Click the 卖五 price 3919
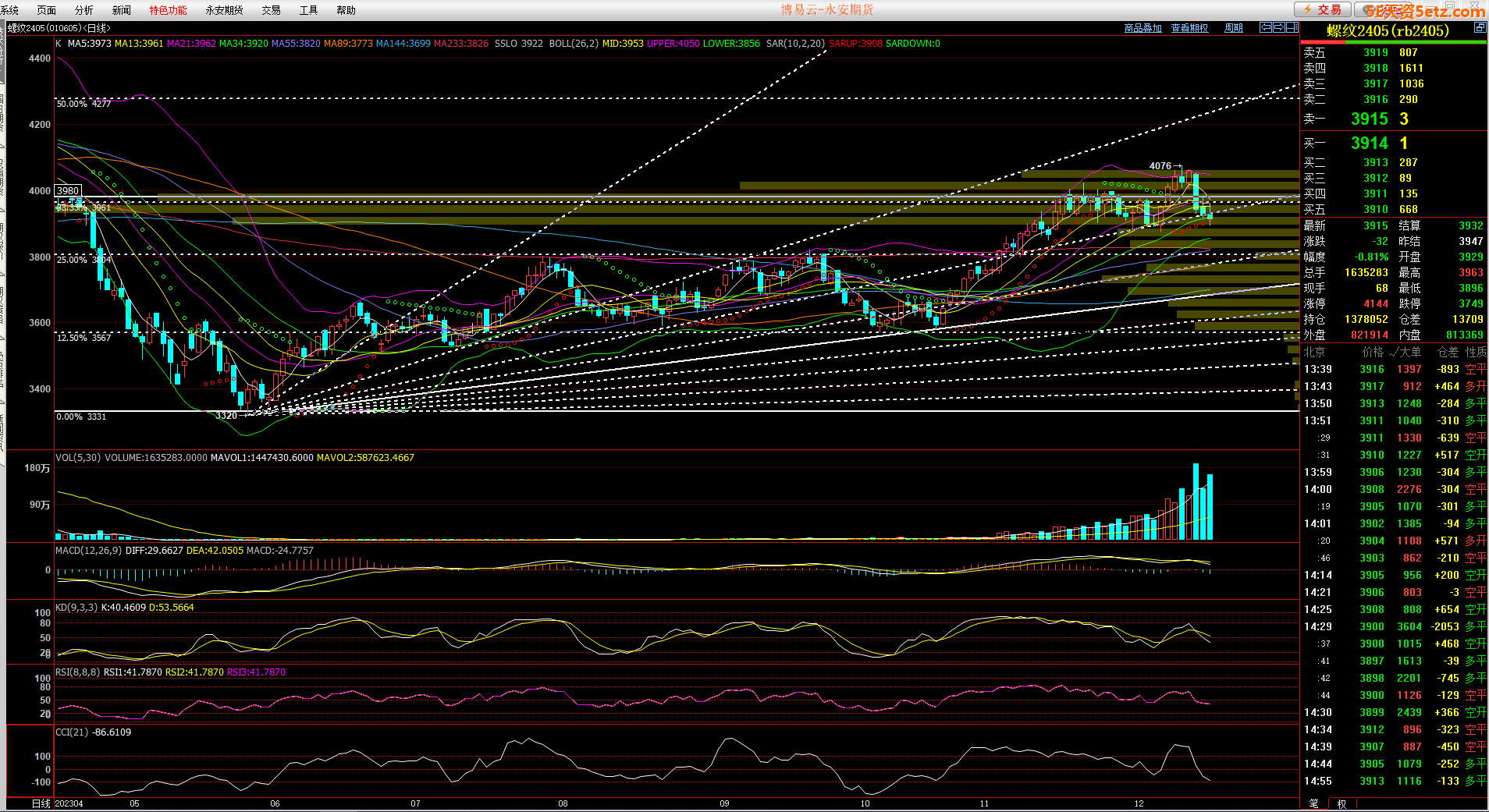The image size is (1489, 812). click(1376, 53)
